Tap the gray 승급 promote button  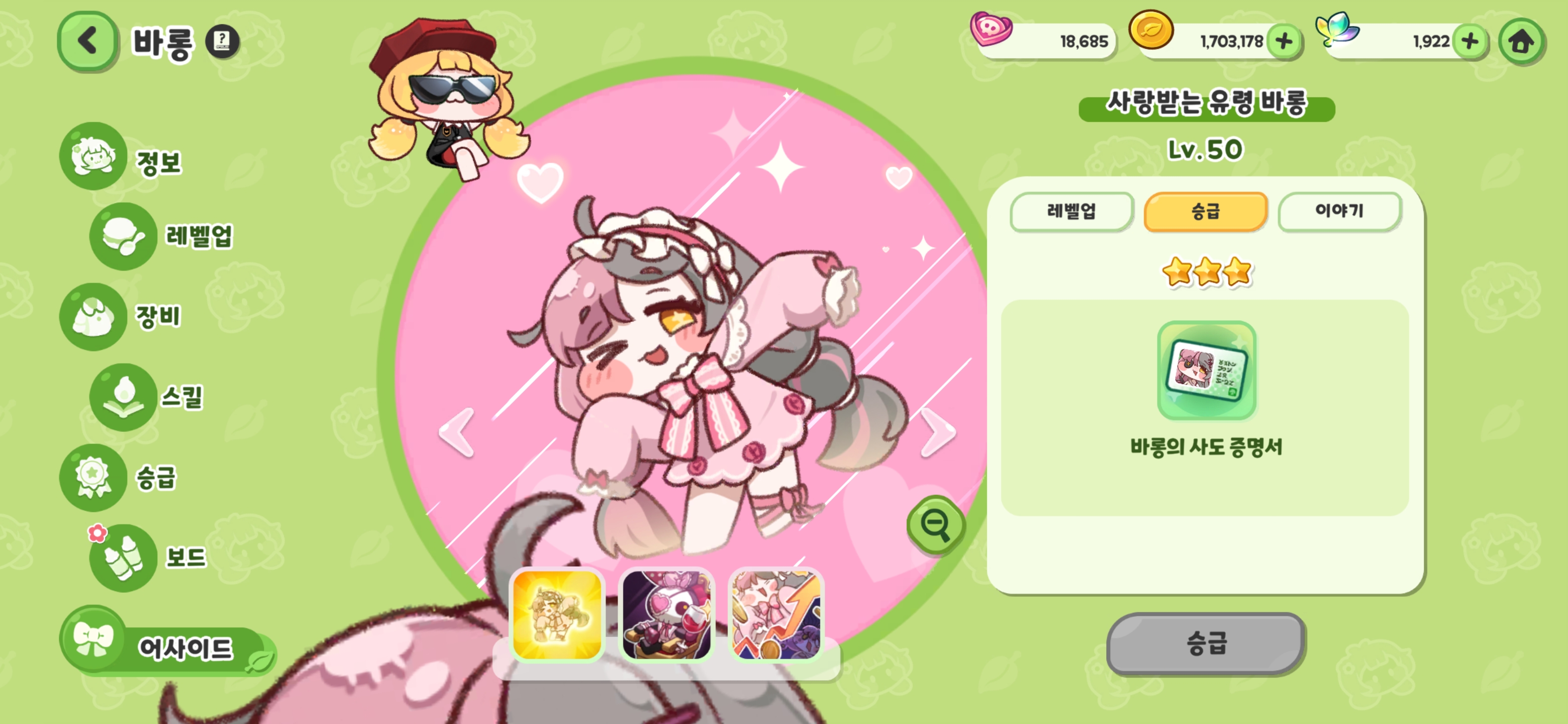[x=1205, y=643]
